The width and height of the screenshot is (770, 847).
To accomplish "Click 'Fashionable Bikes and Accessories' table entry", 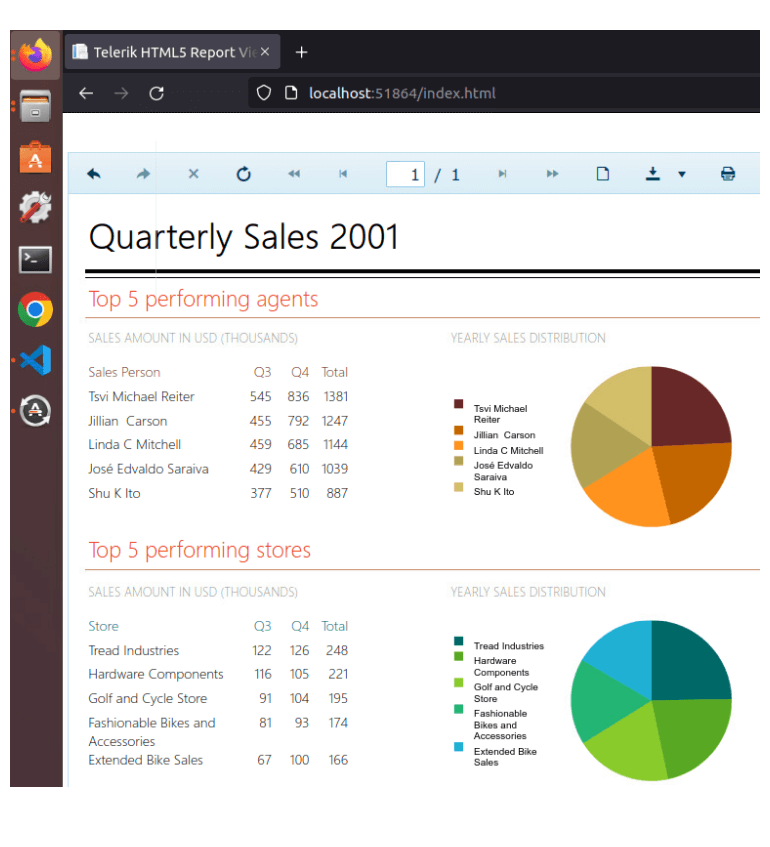I will point(152,732).
